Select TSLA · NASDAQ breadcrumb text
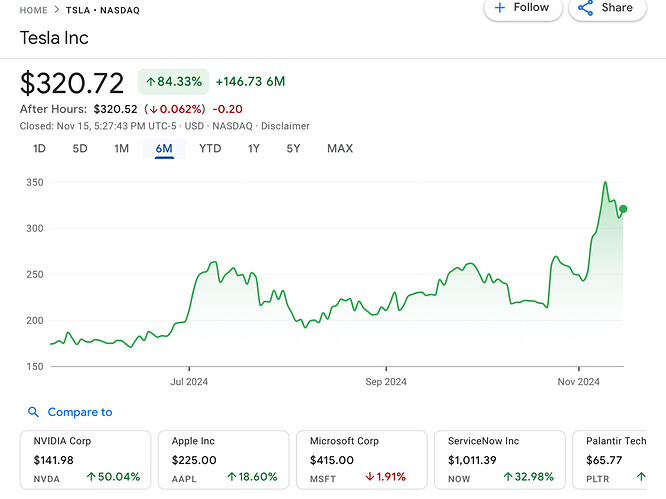This screenshot has width=666, height=499. 102,10
